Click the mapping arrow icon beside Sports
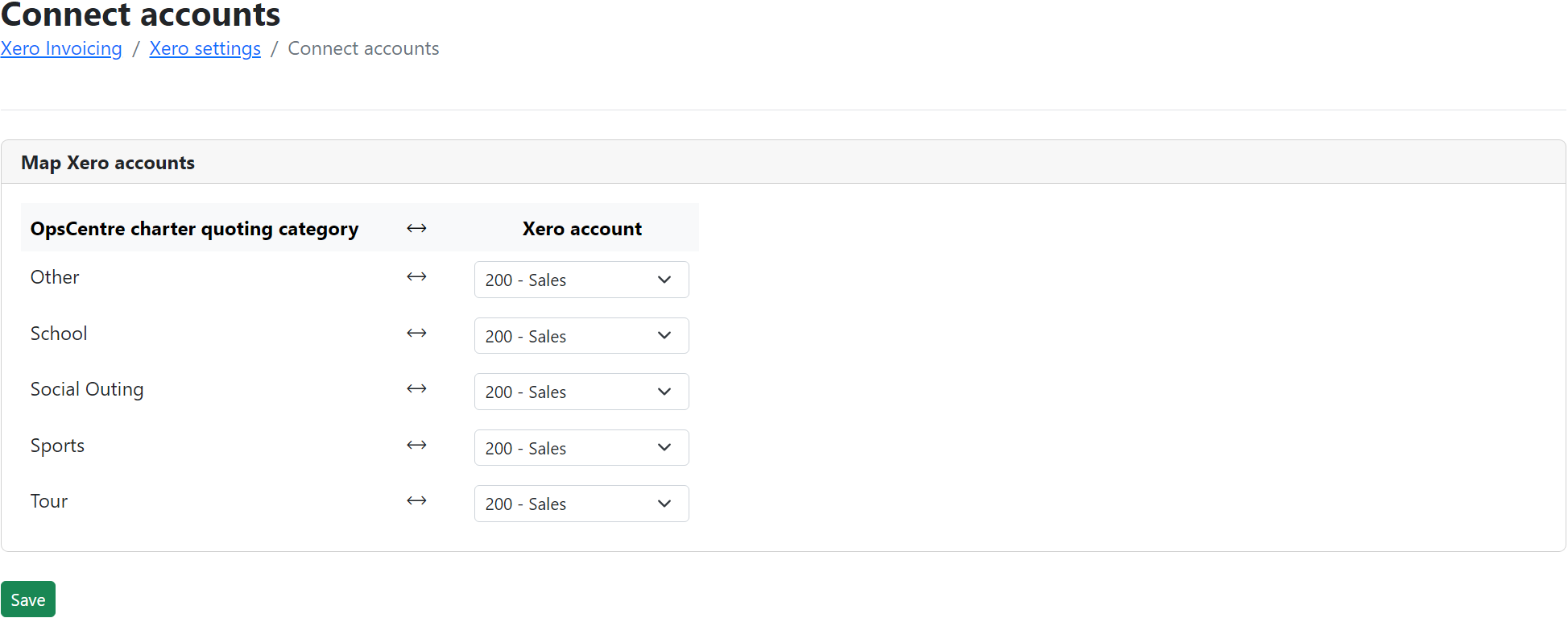 416,445
